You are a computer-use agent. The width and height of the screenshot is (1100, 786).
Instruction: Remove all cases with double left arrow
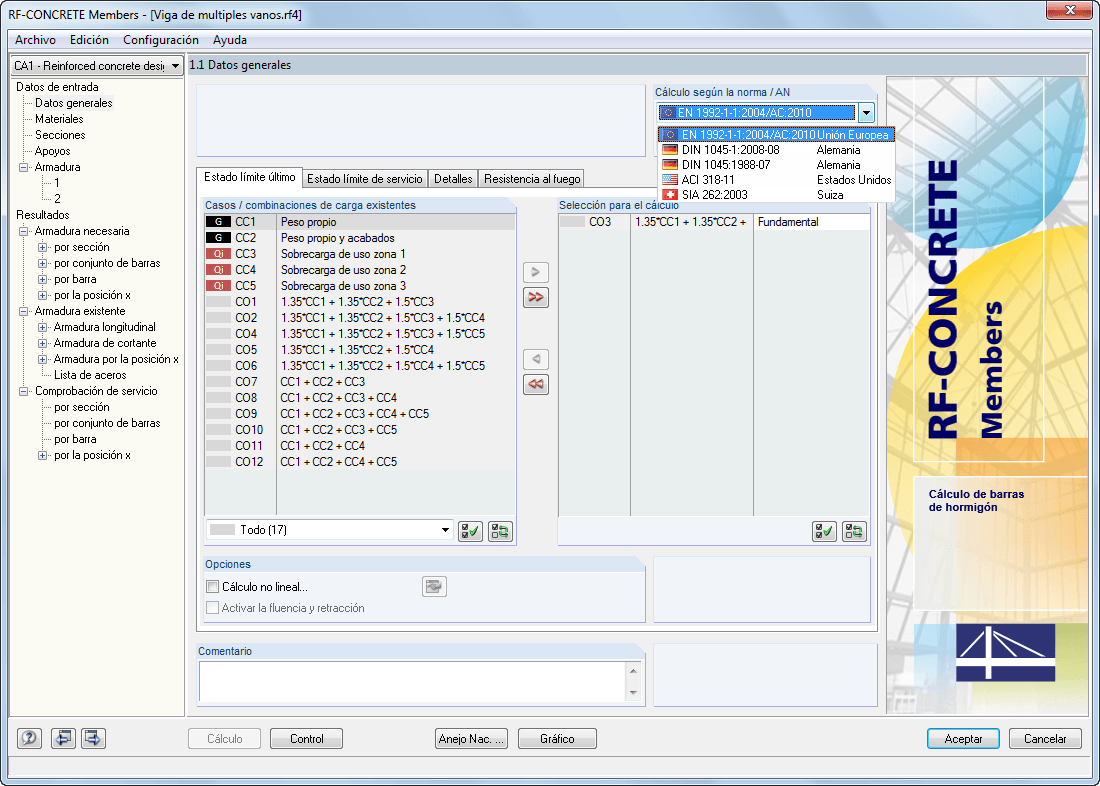[x=536, y=384]
